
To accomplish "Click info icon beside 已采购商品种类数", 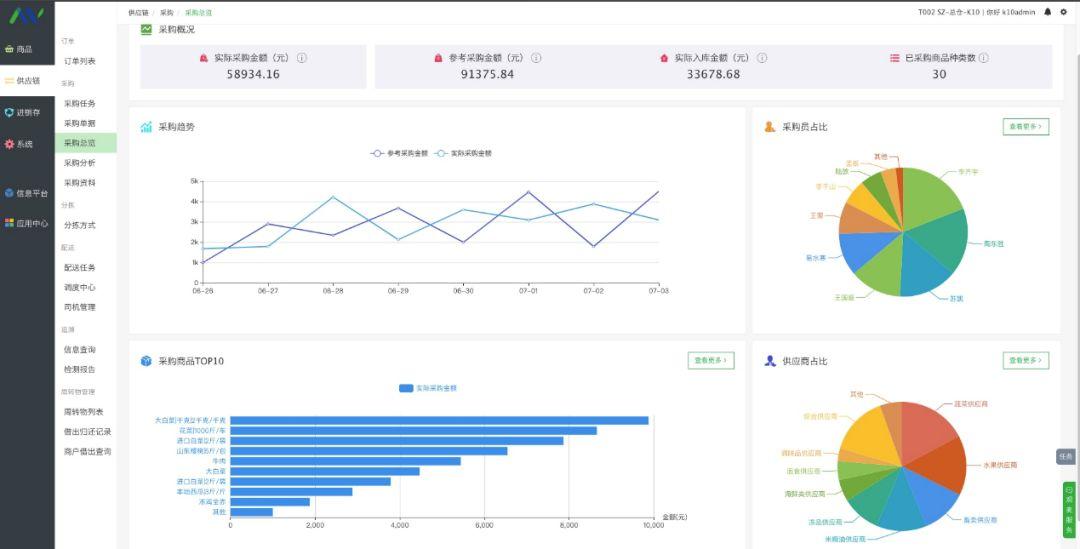I will (984, 58).
